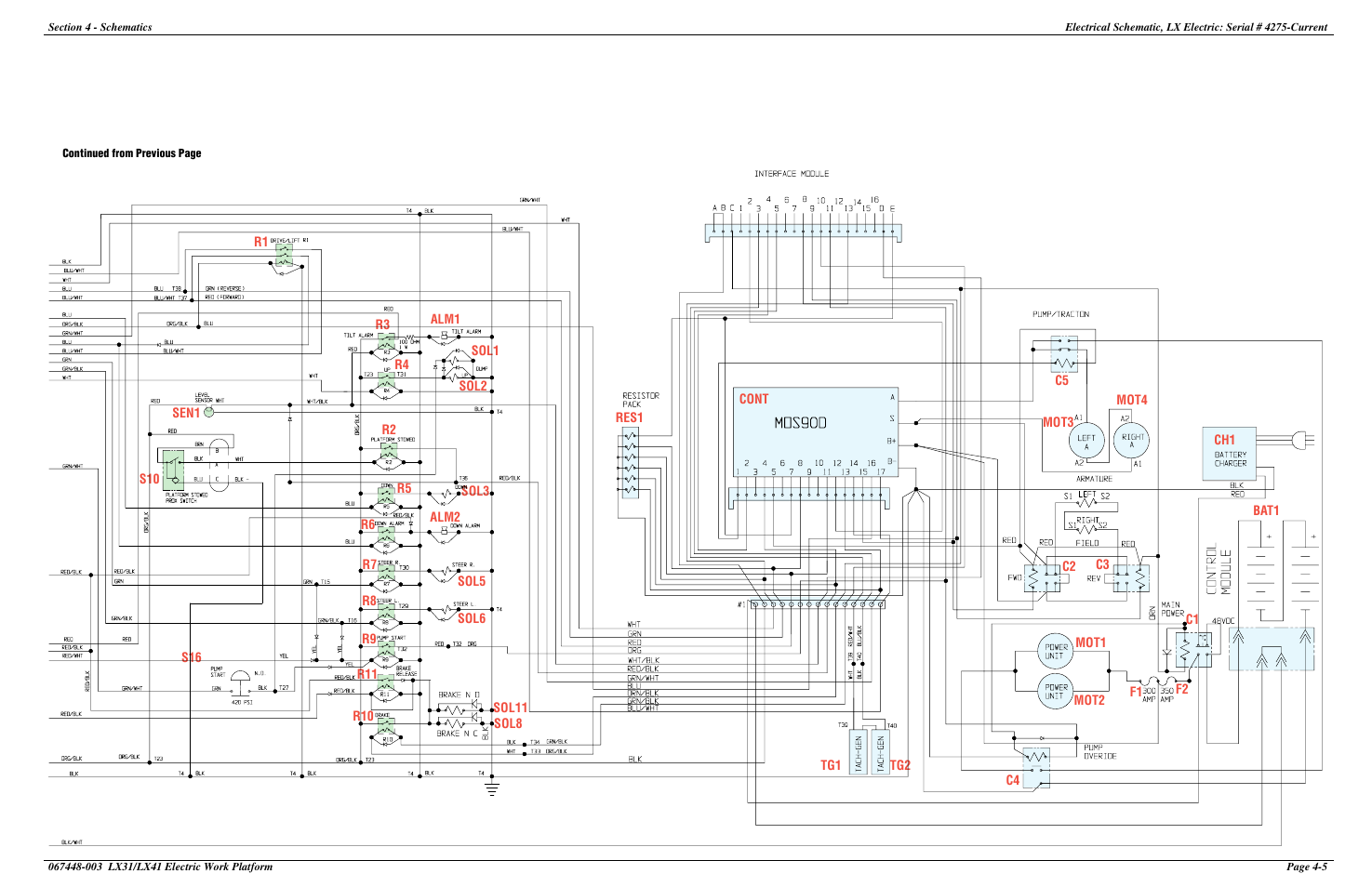
Task: Click the S16 label
Action: tap(192, 657)
